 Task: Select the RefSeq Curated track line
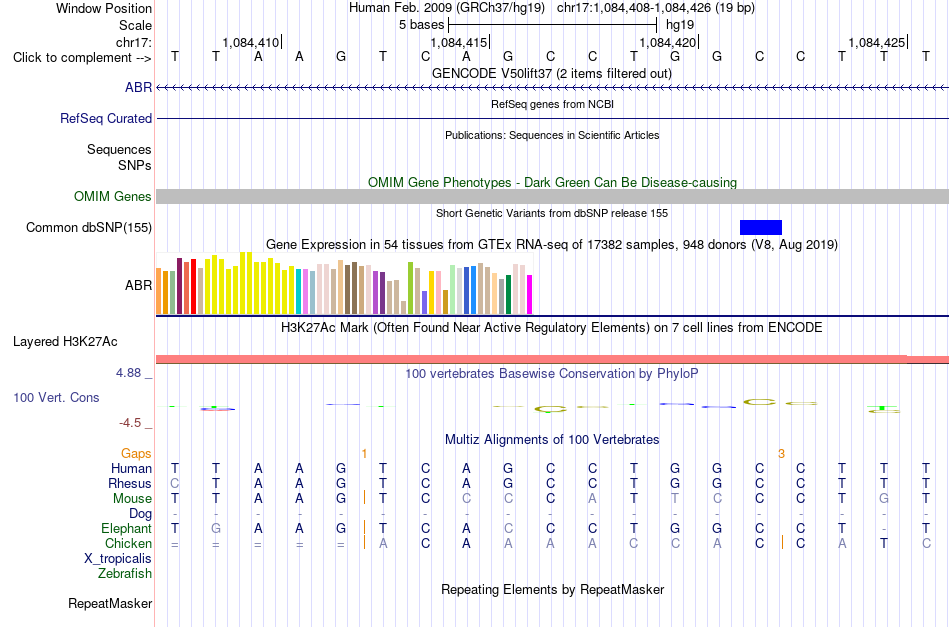tap(553, 118)
